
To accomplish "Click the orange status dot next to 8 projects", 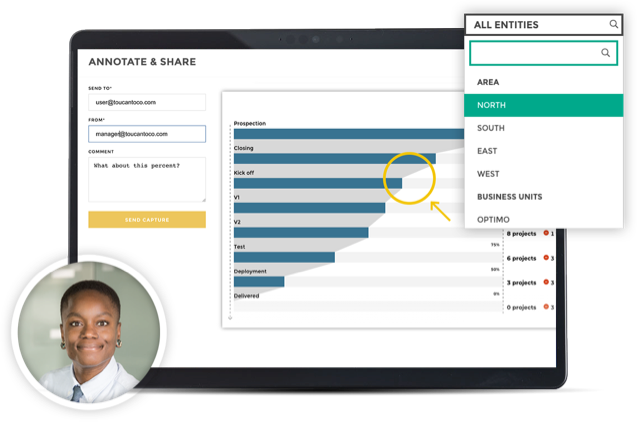I will tap(546, 233).
